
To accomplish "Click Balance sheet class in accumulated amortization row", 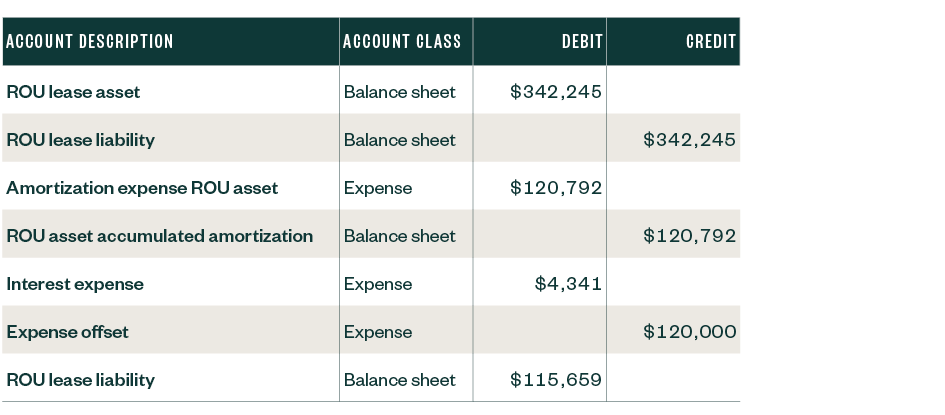I will click(399, 236).
